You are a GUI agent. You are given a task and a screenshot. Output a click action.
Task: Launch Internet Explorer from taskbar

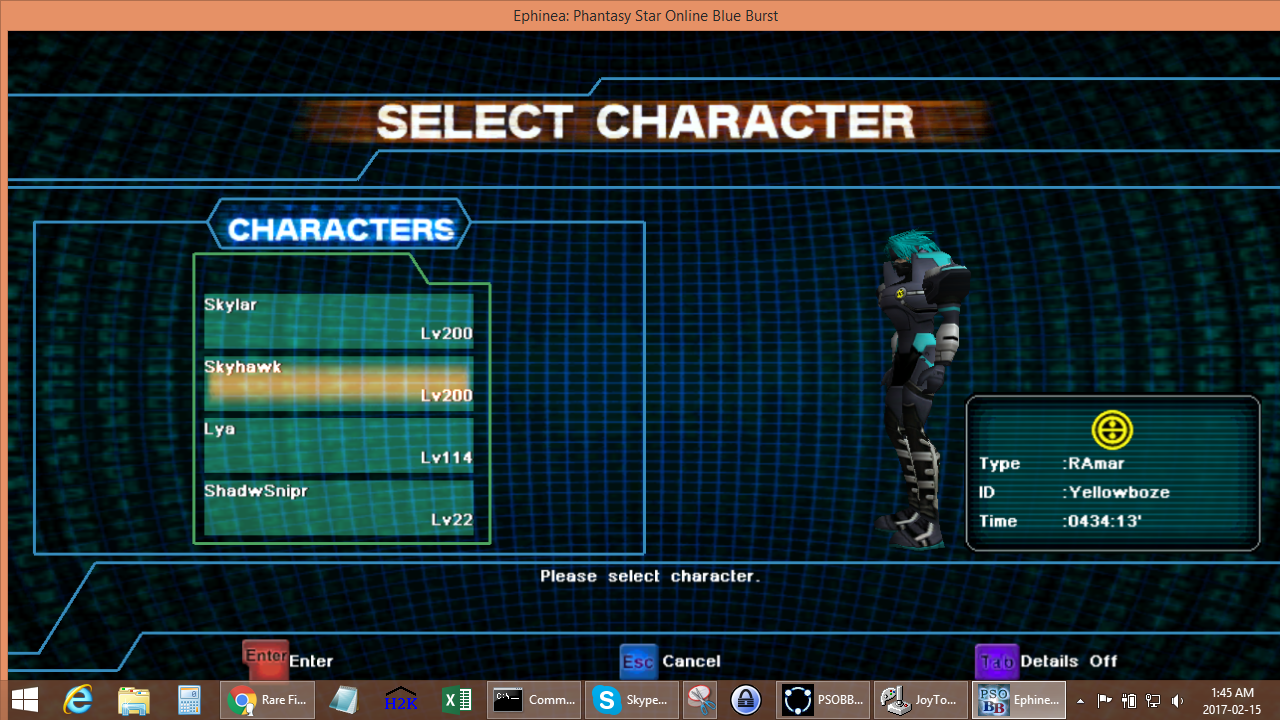tap(79, 700)
